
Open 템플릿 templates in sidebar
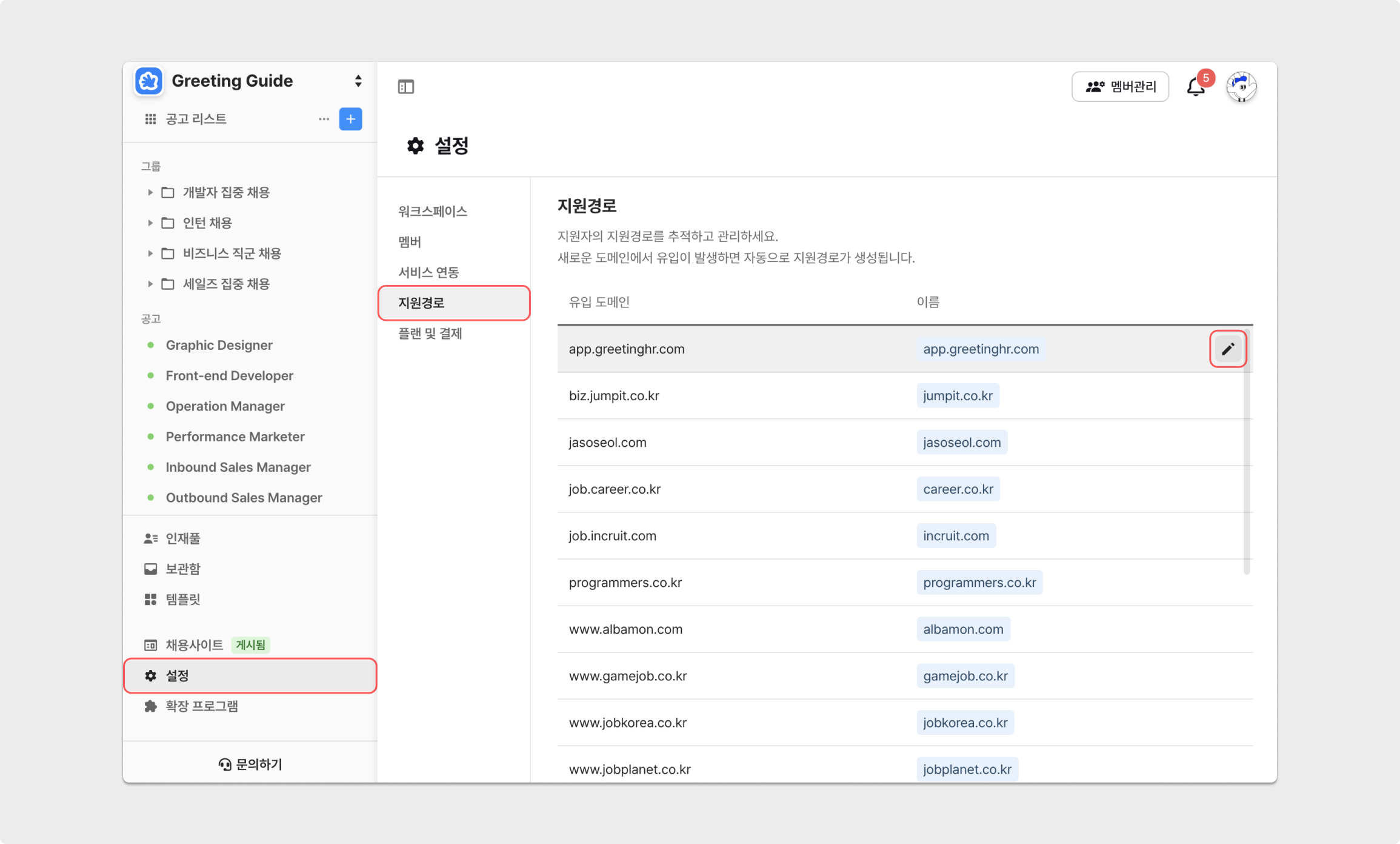click(182, 599)
